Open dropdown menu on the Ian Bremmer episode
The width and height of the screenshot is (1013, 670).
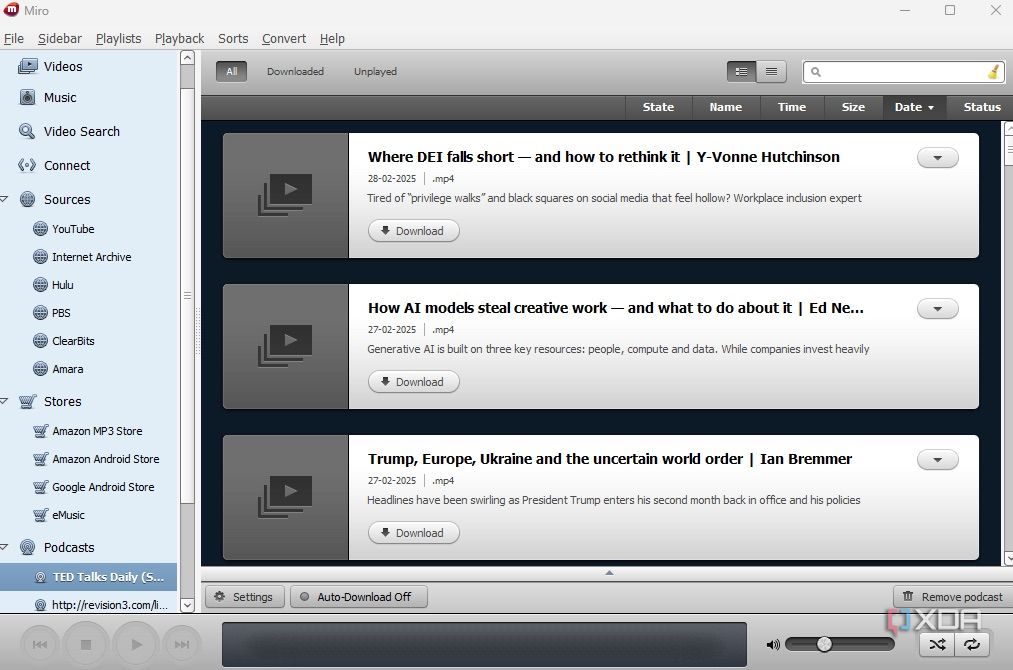click(937, 459)
